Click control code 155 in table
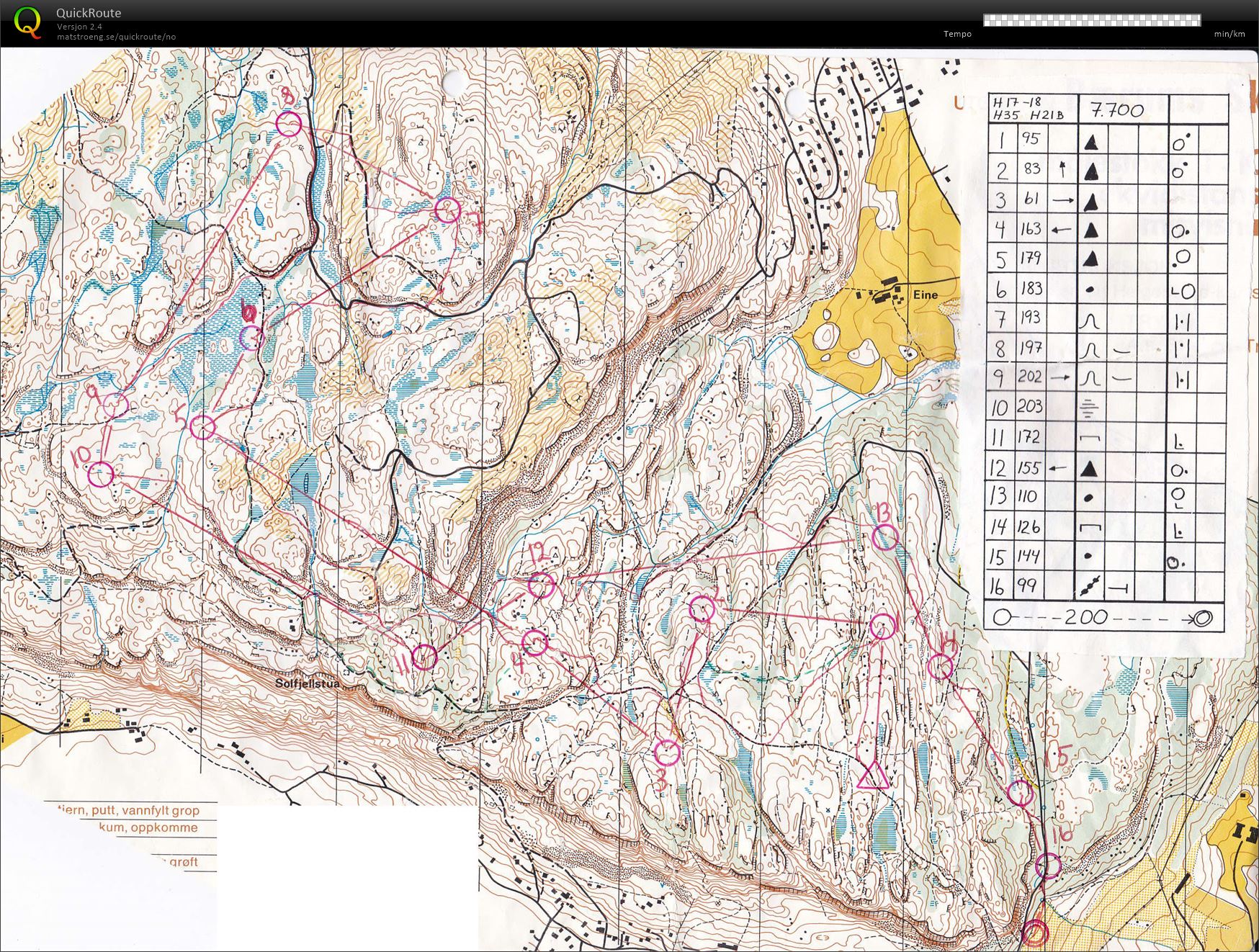This screenshot has width=1259, height=952. [1029, 468]
